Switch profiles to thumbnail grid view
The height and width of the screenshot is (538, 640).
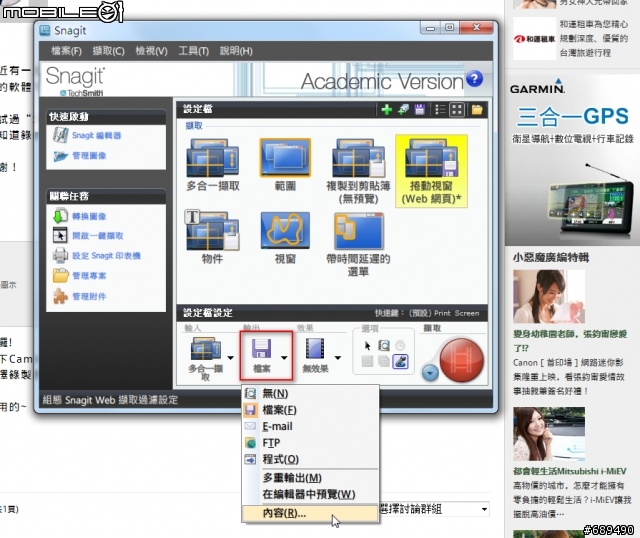pos(457,109)
